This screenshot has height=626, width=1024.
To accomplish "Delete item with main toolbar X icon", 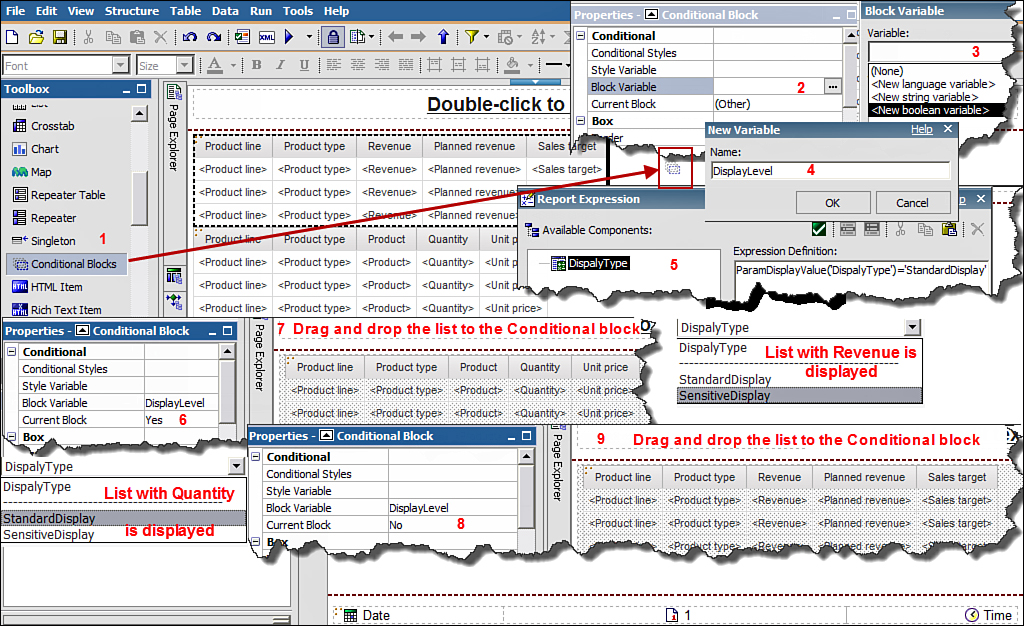I will coord(160,37).
